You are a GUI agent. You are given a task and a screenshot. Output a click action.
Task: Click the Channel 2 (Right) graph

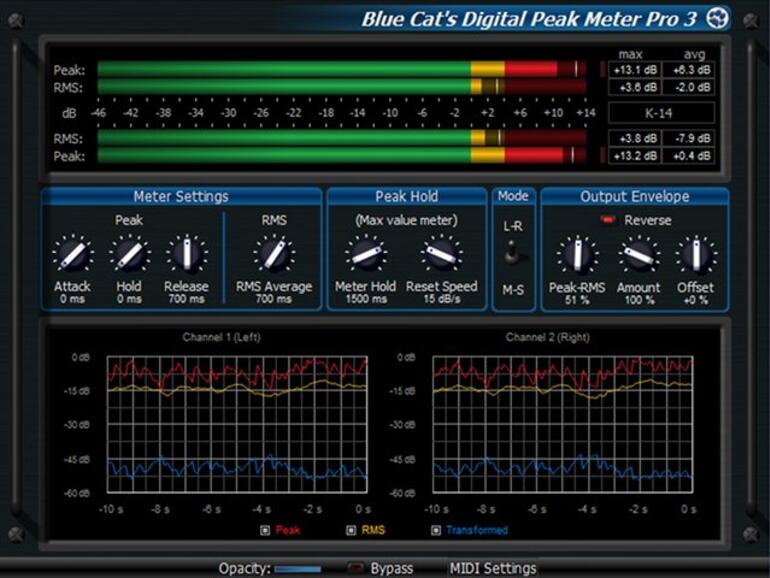[563, 424]
